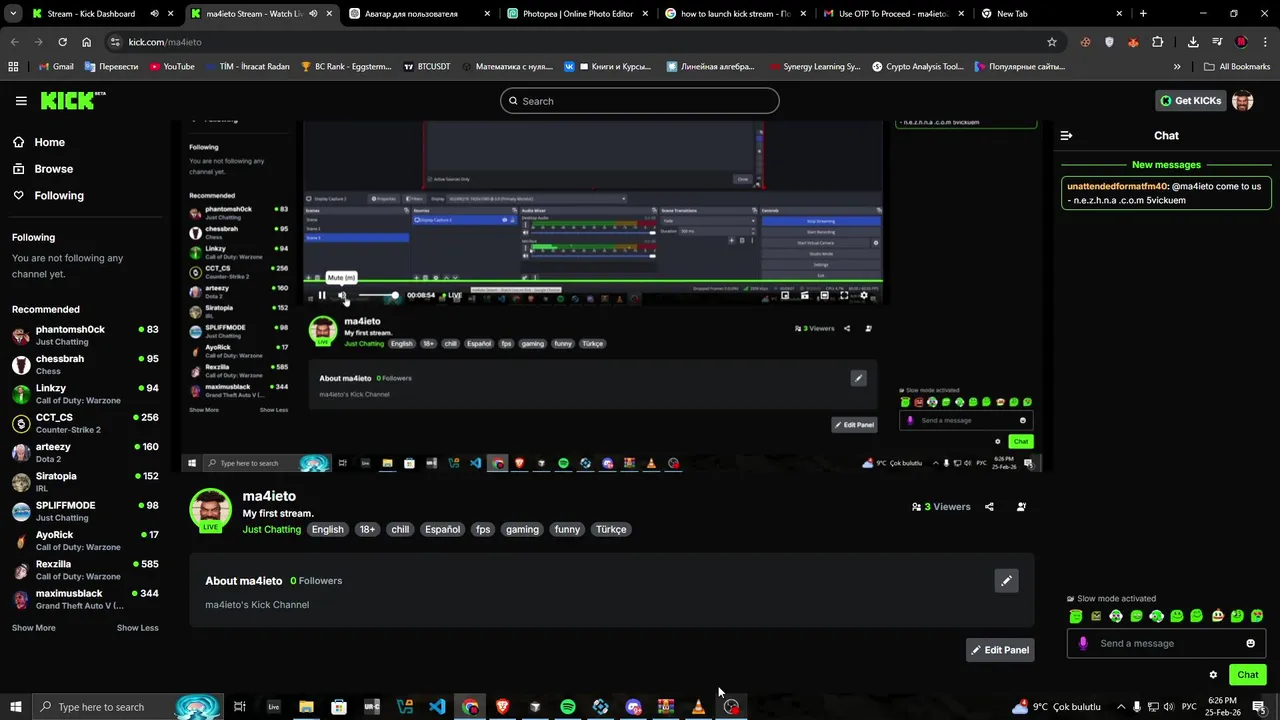Open the emoji picker in chat input

[1250, 643]
